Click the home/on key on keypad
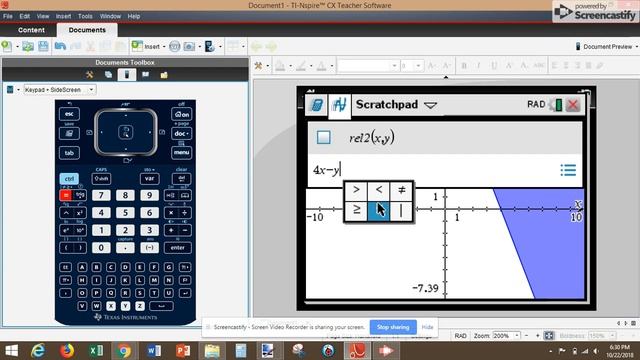The height and width of the screenshot is (360, 640). 182,114
